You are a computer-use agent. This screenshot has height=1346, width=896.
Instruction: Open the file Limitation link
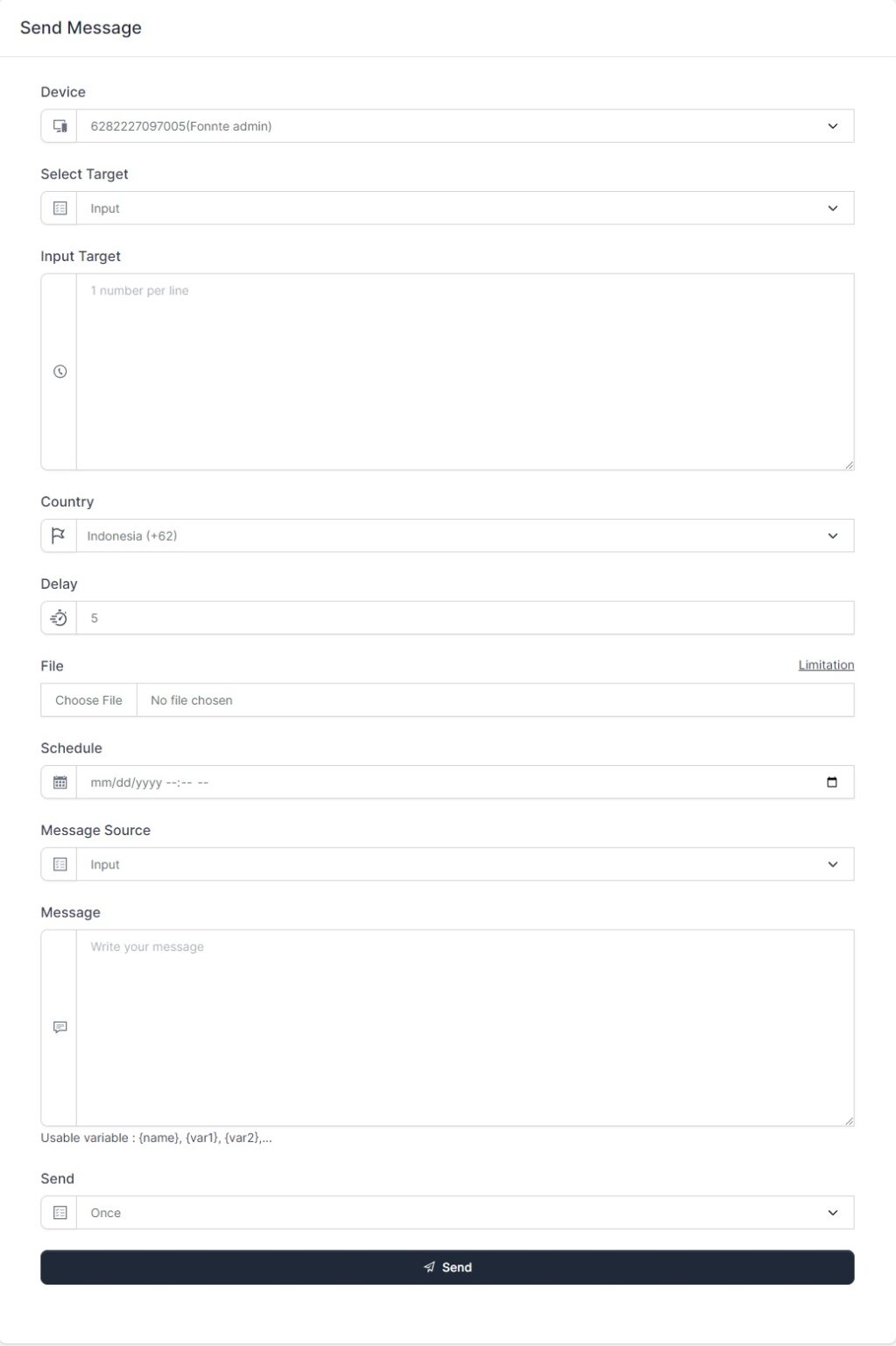(825, 664)
